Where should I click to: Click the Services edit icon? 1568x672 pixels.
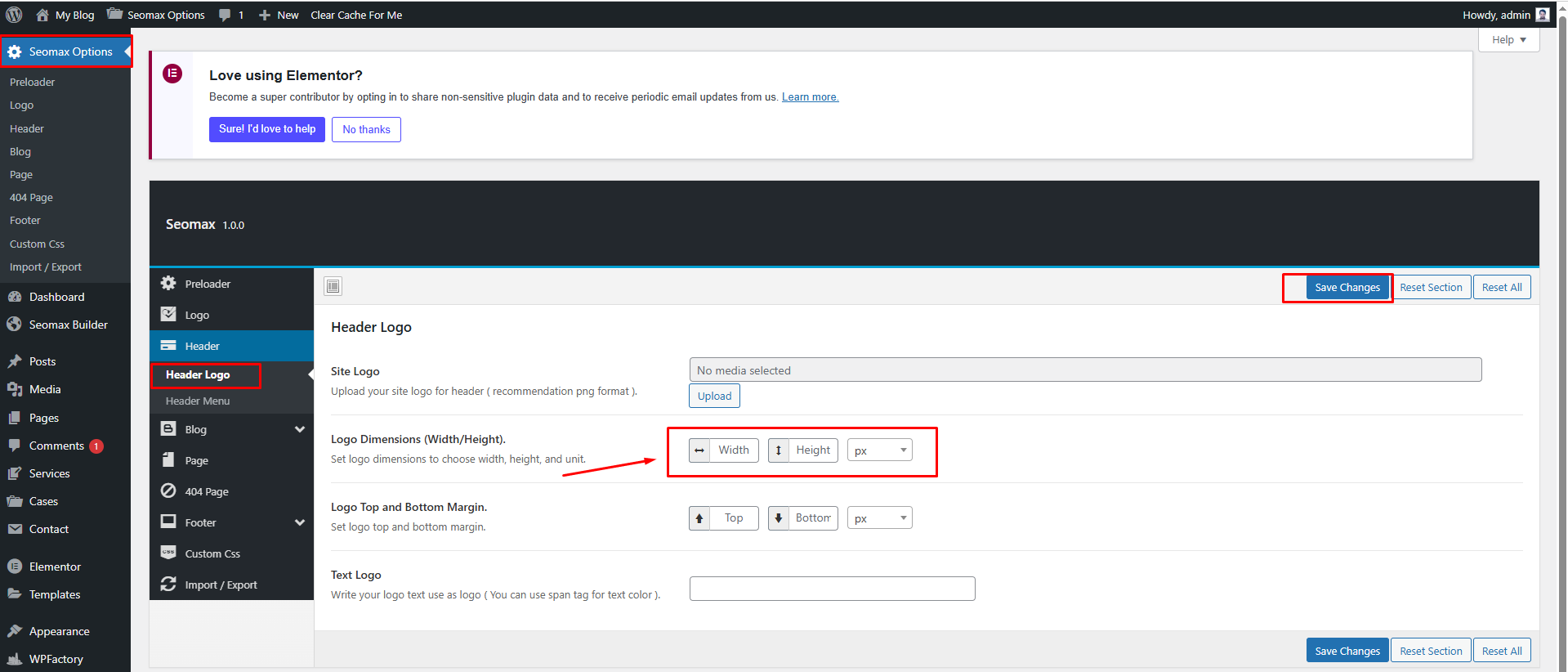[x=15, y=473]
